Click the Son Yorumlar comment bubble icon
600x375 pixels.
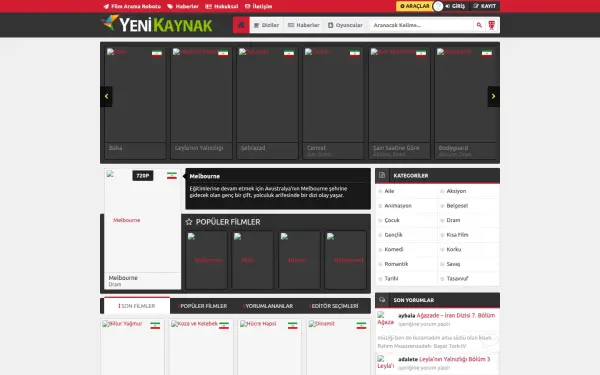pyautogui.click(x=382, y=300)
